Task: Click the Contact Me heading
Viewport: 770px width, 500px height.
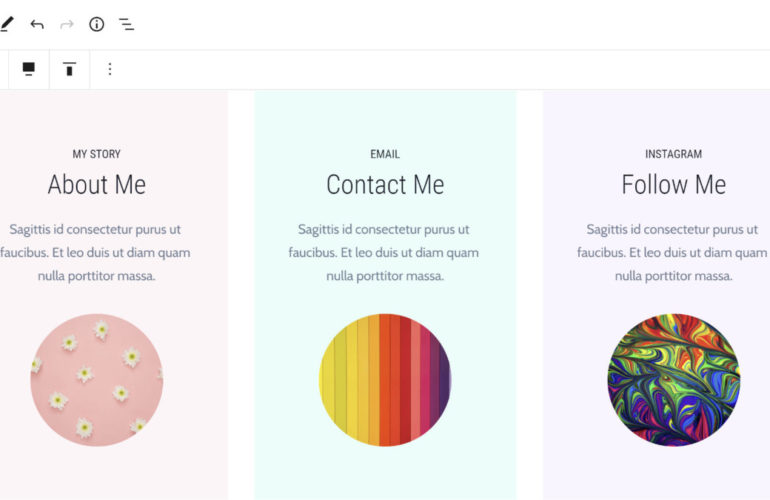Action: (x=385, y=185)
